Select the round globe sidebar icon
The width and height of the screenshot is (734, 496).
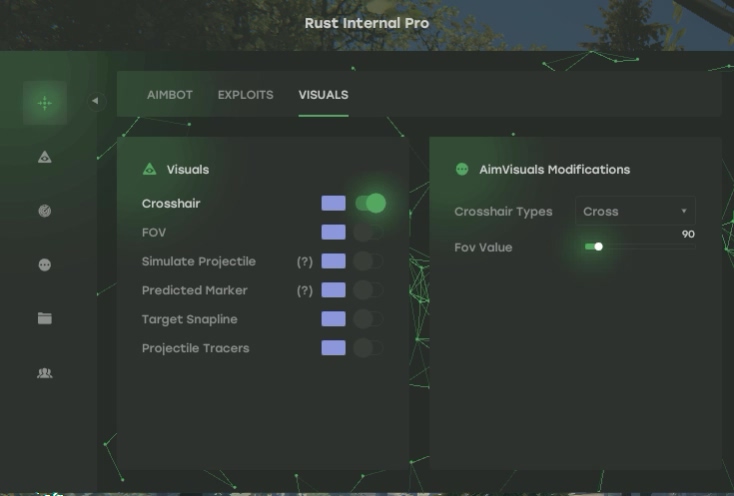(44, 211)
